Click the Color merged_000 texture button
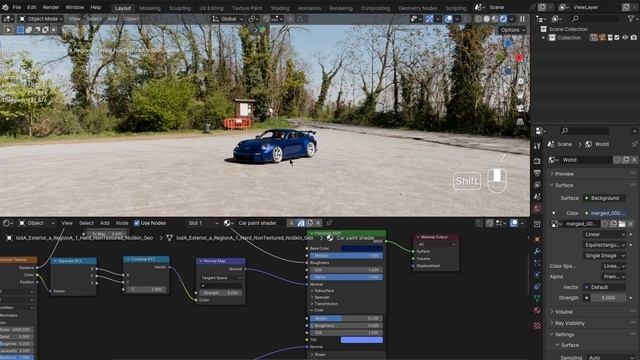This screenshot has height=360, width=640. pyautogui.click(x=604, y=213)
